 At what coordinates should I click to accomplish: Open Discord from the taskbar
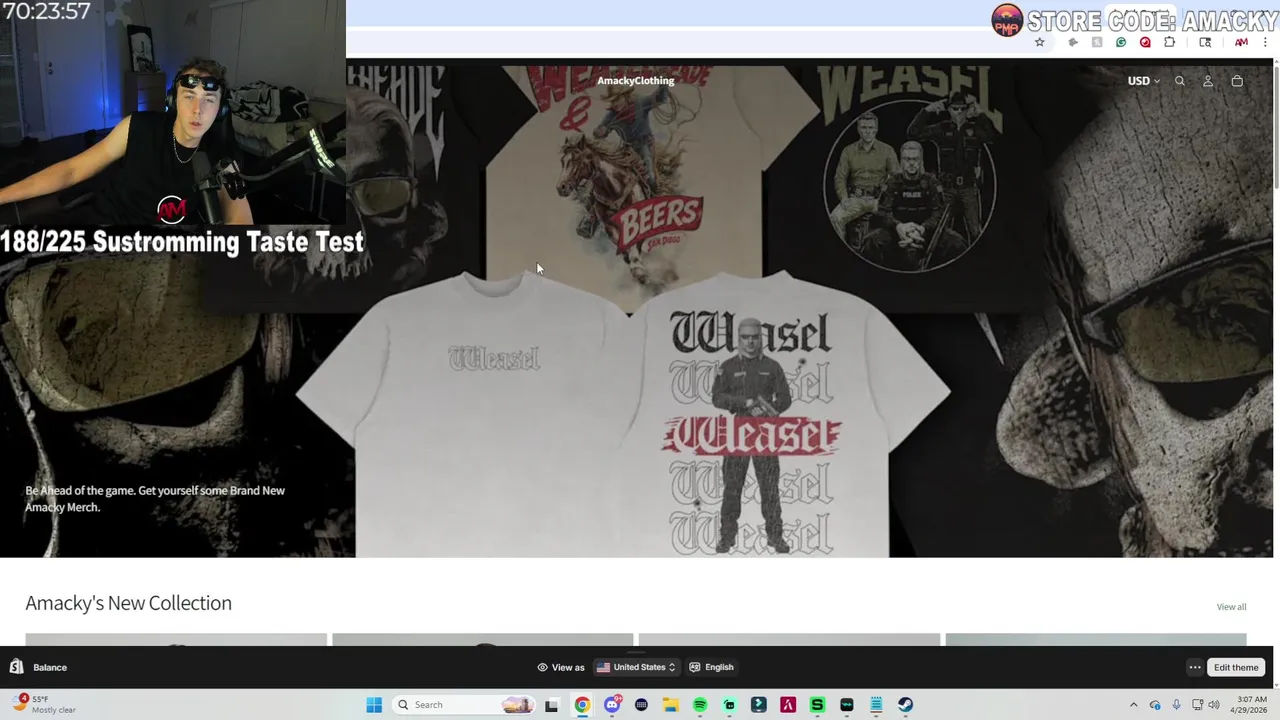[612, 705]
